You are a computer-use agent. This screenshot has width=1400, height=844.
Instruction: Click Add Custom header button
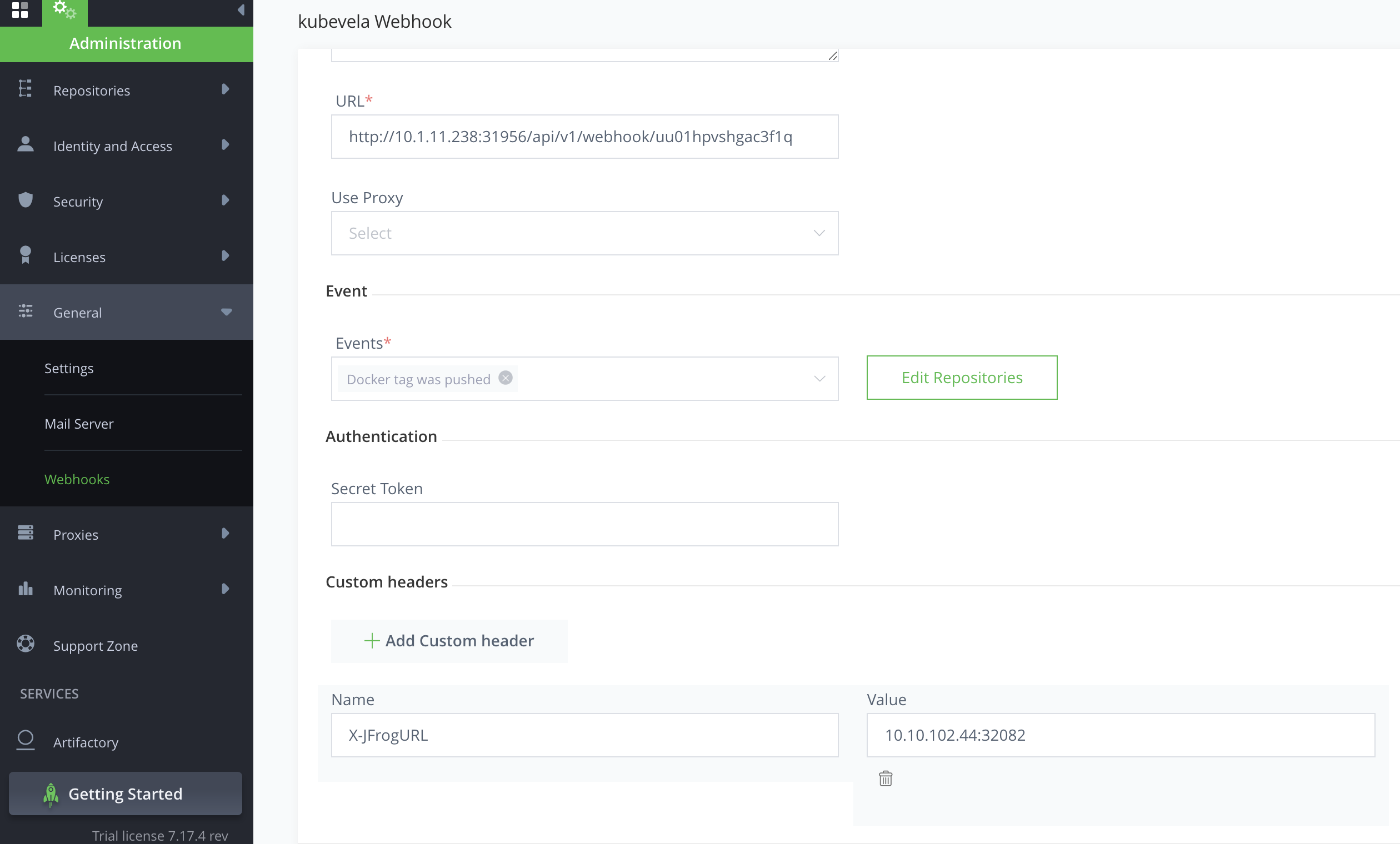click(449, 641)
